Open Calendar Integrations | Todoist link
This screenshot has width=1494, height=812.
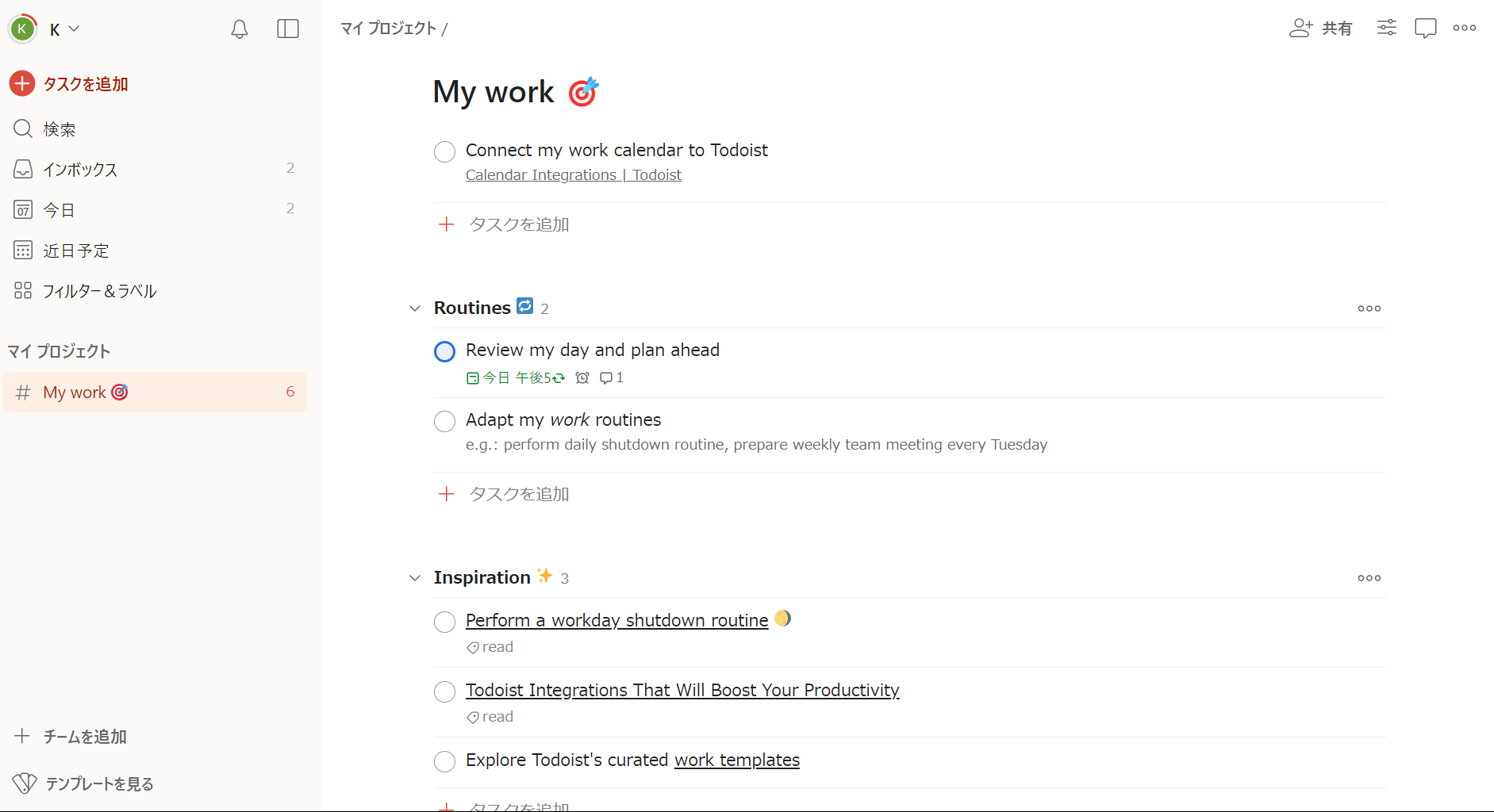[573, 175]
